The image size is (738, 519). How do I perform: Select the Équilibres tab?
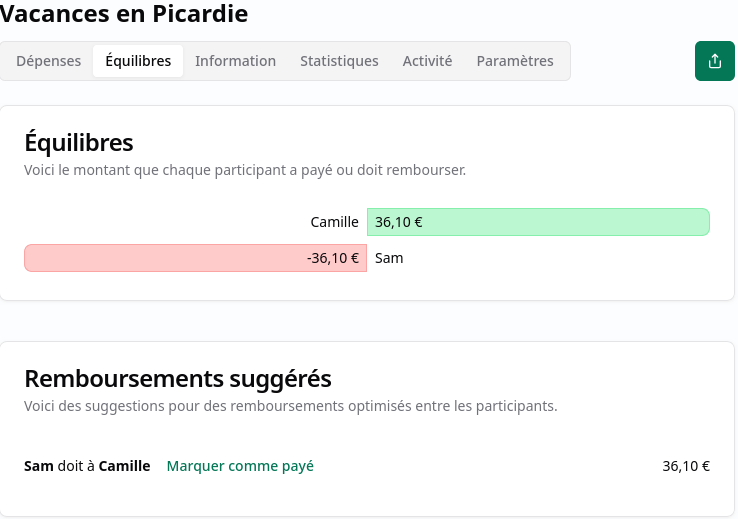(x=138, y=61)
